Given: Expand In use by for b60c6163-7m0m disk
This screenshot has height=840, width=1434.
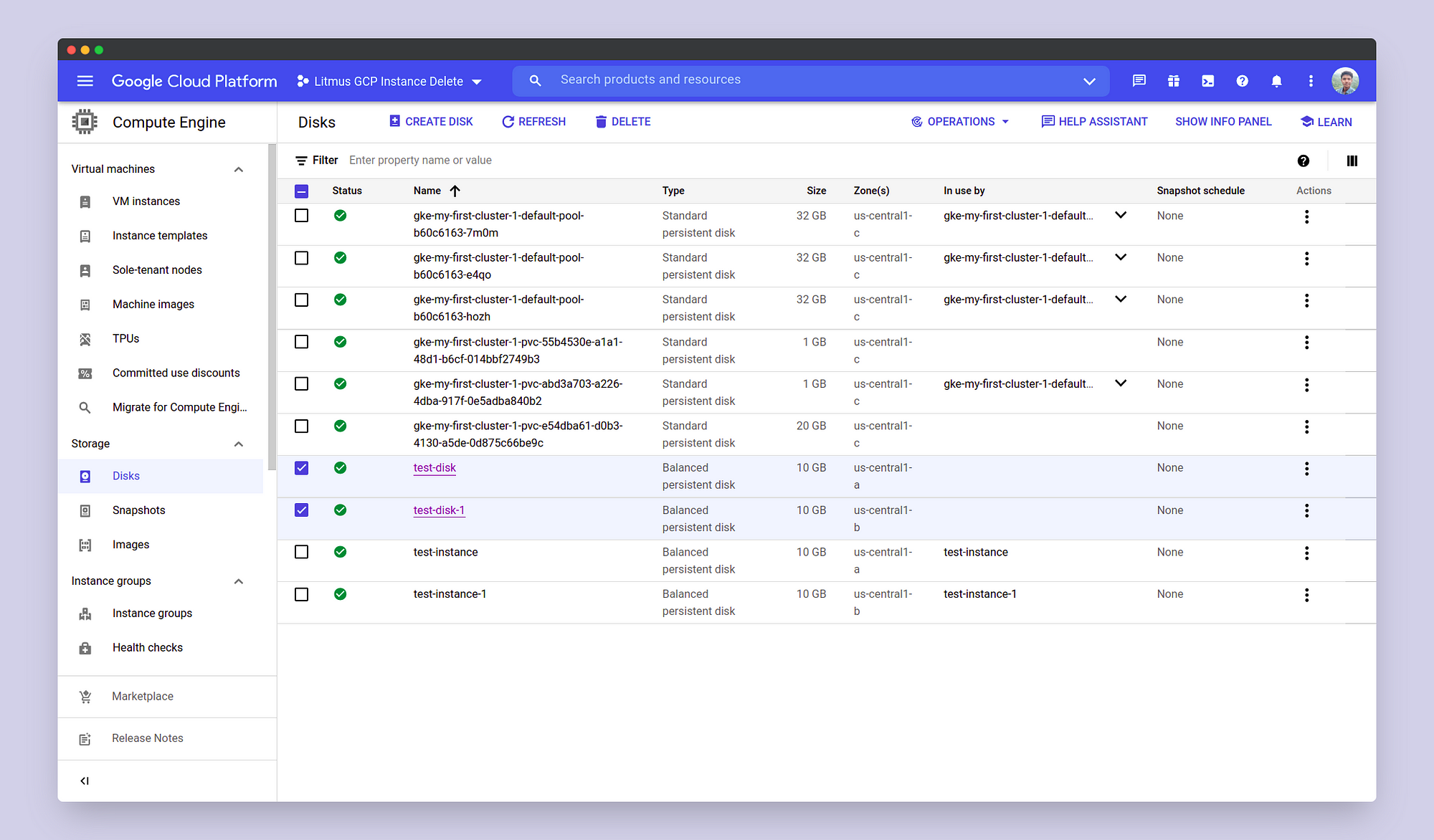Looking at the screenshot, I should point(1121,215).
